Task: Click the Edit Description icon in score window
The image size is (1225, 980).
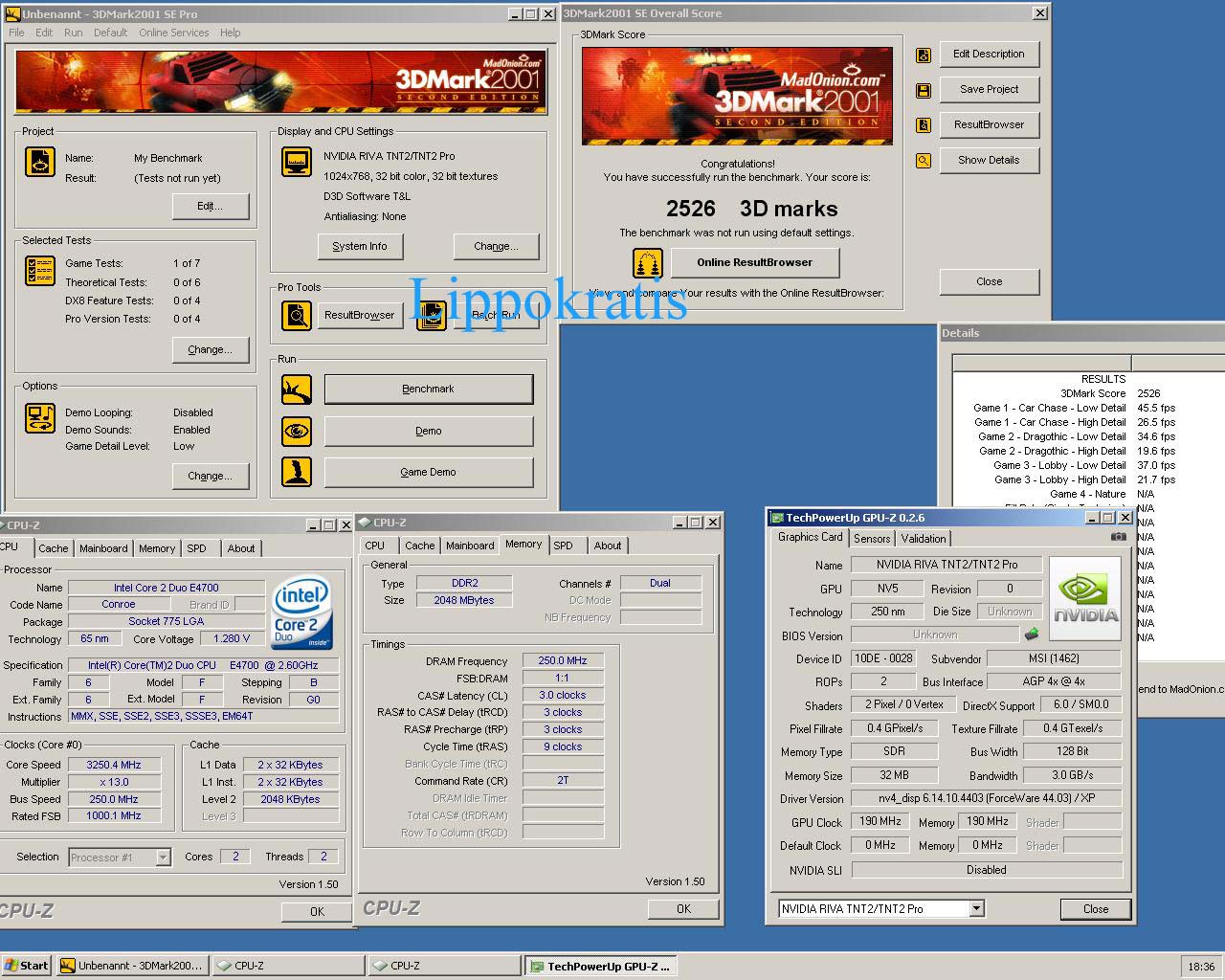Action: pyautogui.click(x=924, y=56)
